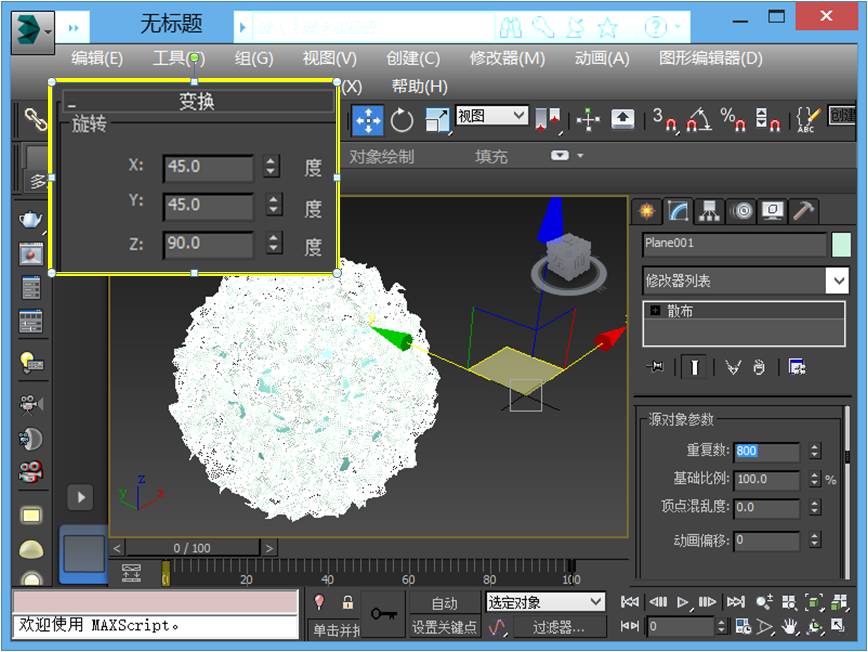Screen dimensions: 868x652
Task: Click the link chain icon in toolbar
Action: (35, 119)
